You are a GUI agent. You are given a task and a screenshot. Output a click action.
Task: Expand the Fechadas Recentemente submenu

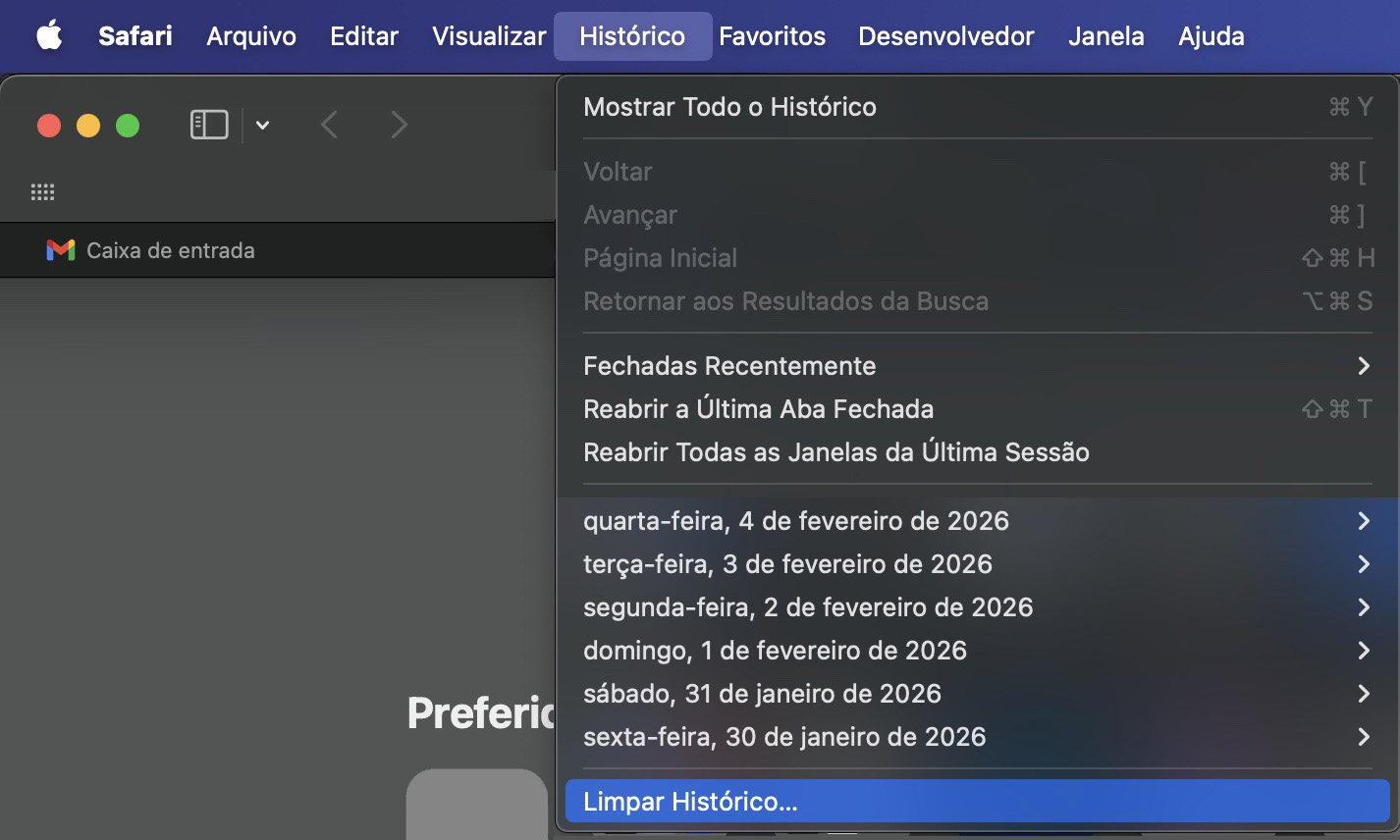point(1364,365)
